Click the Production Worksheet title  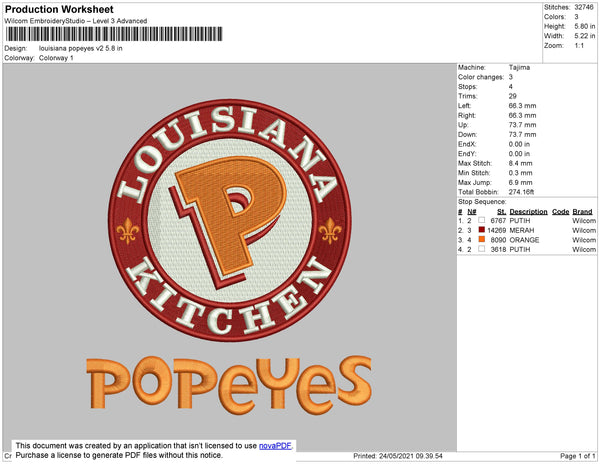coord(59,10)
